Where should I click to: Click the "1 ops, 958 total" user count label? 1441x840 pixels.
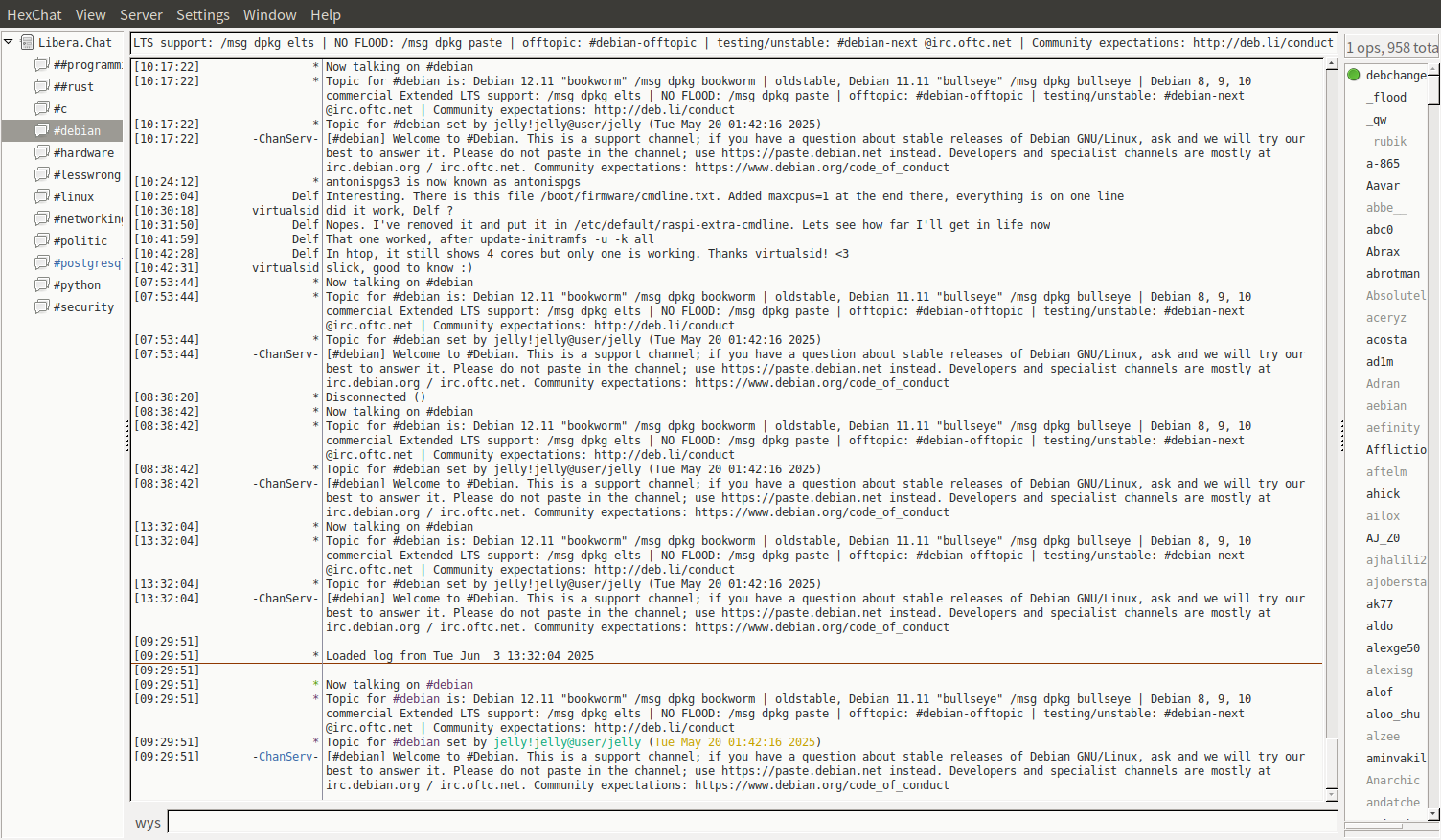[x=1392, y=47]
